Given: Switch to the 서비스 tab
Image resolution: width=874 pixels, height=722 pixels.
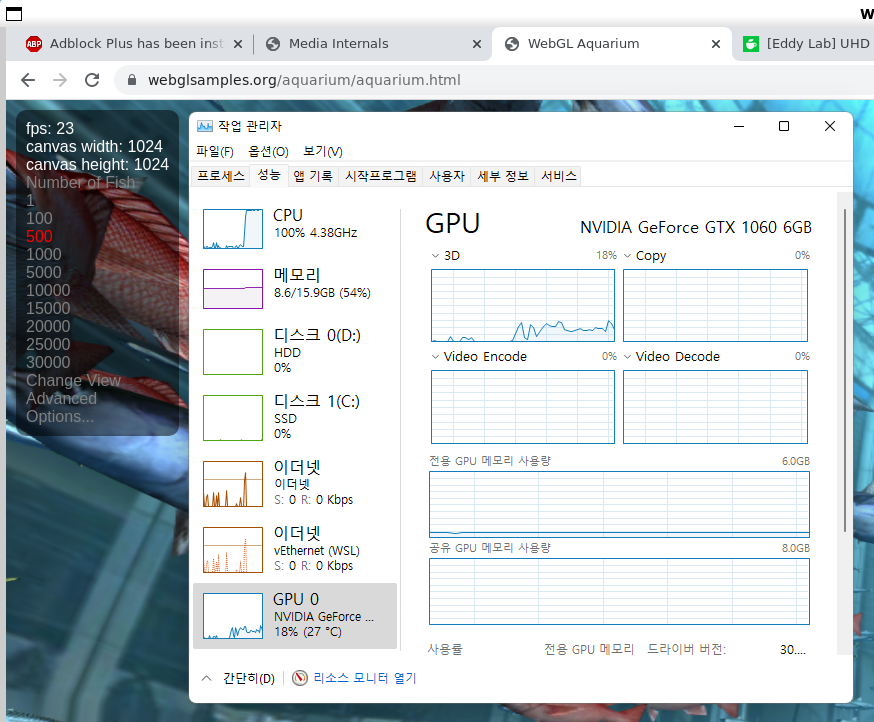Looking at the screenshot, I should click(x=559, y=176).
